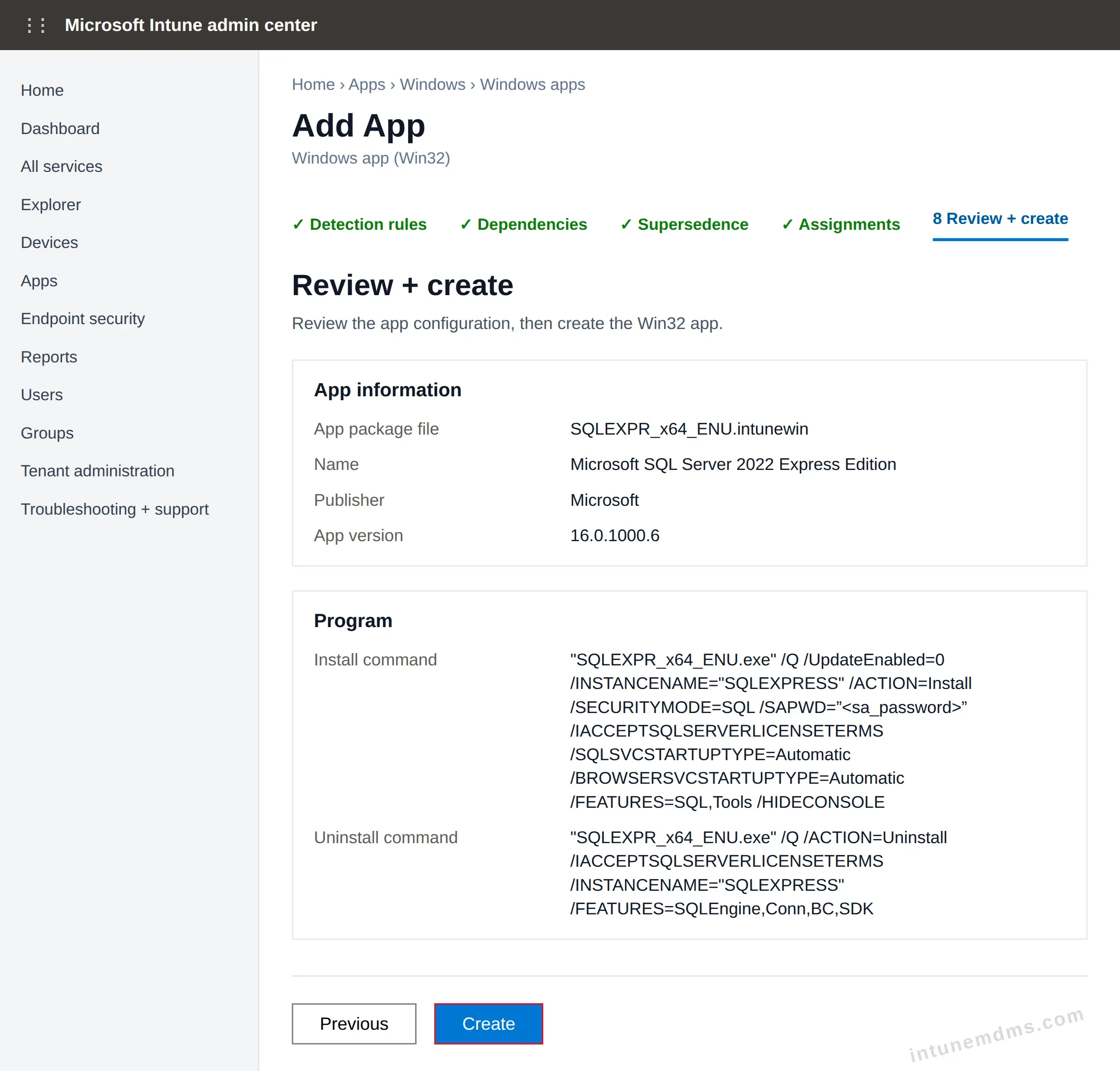
Task: Click the Uninstall command label
Action: 386,838
